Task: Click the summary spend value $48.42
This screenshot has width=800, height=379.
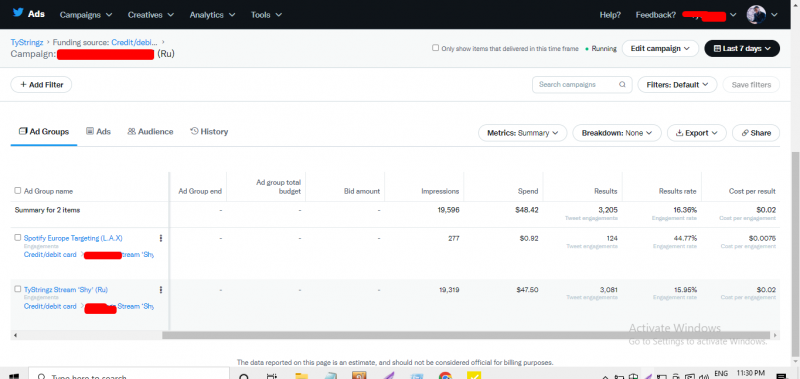Action: click(x=527, y=210)
